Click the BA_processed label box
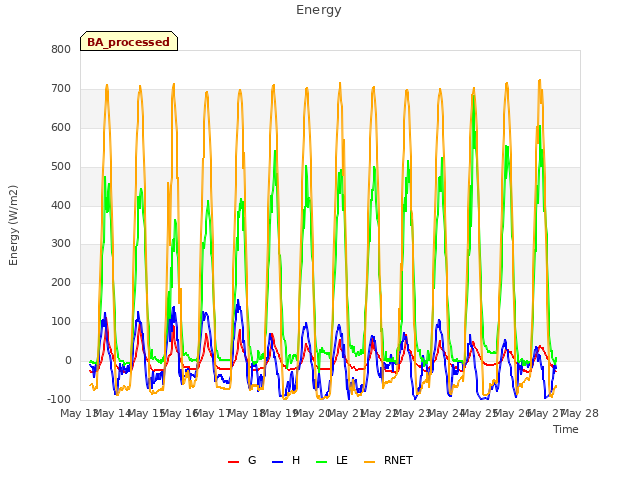640x480 pixels. (x=129, y=41)
